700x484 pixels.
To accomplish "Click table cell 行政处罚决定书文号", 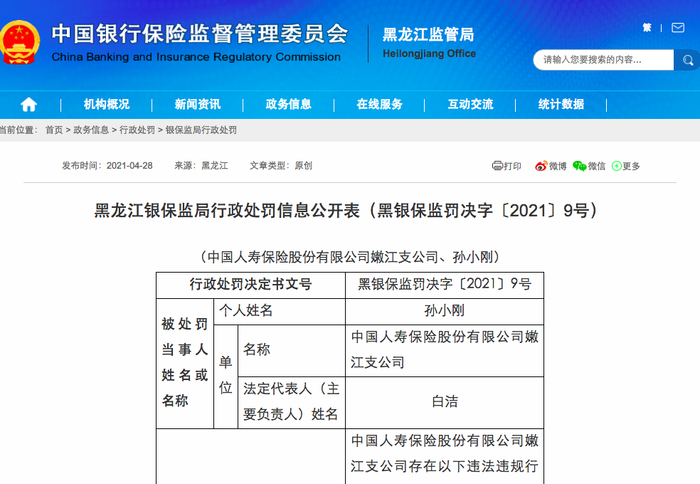I will coord(251,284).
